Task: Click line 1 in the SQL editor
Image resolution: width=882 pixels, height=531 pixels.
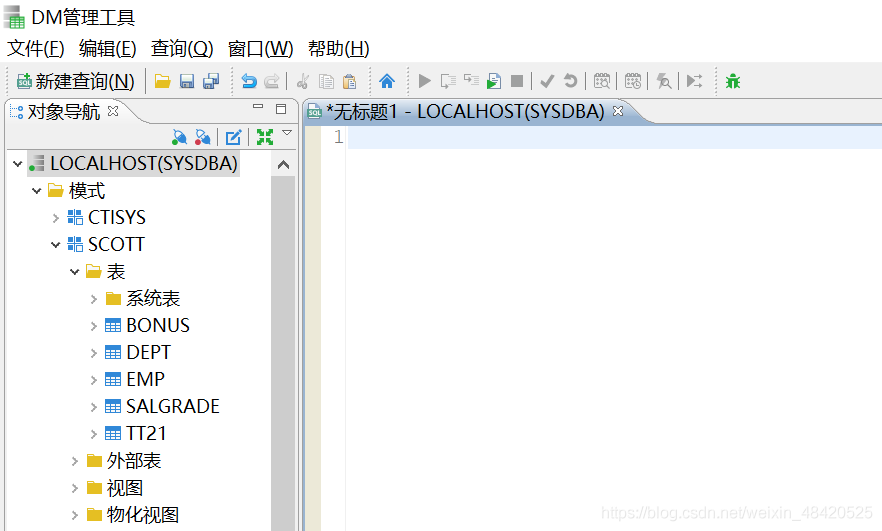Action: coord(615,137)
